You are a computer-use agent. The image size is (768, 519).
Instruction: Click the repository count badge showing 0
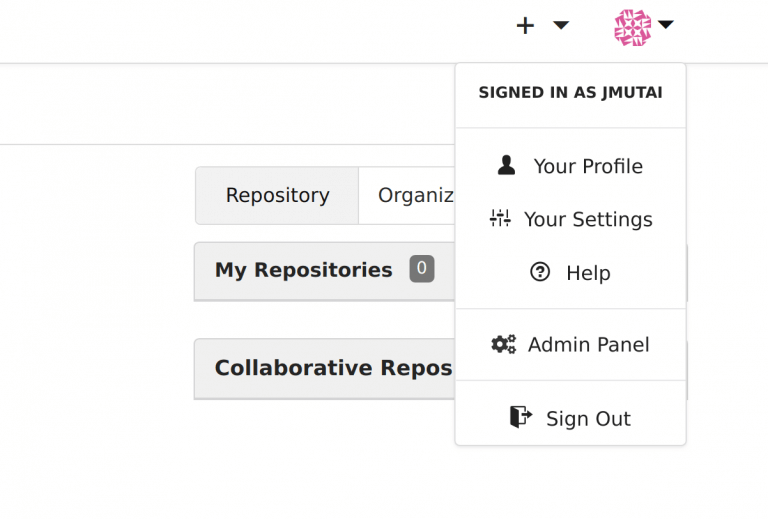tap(422, 269)
